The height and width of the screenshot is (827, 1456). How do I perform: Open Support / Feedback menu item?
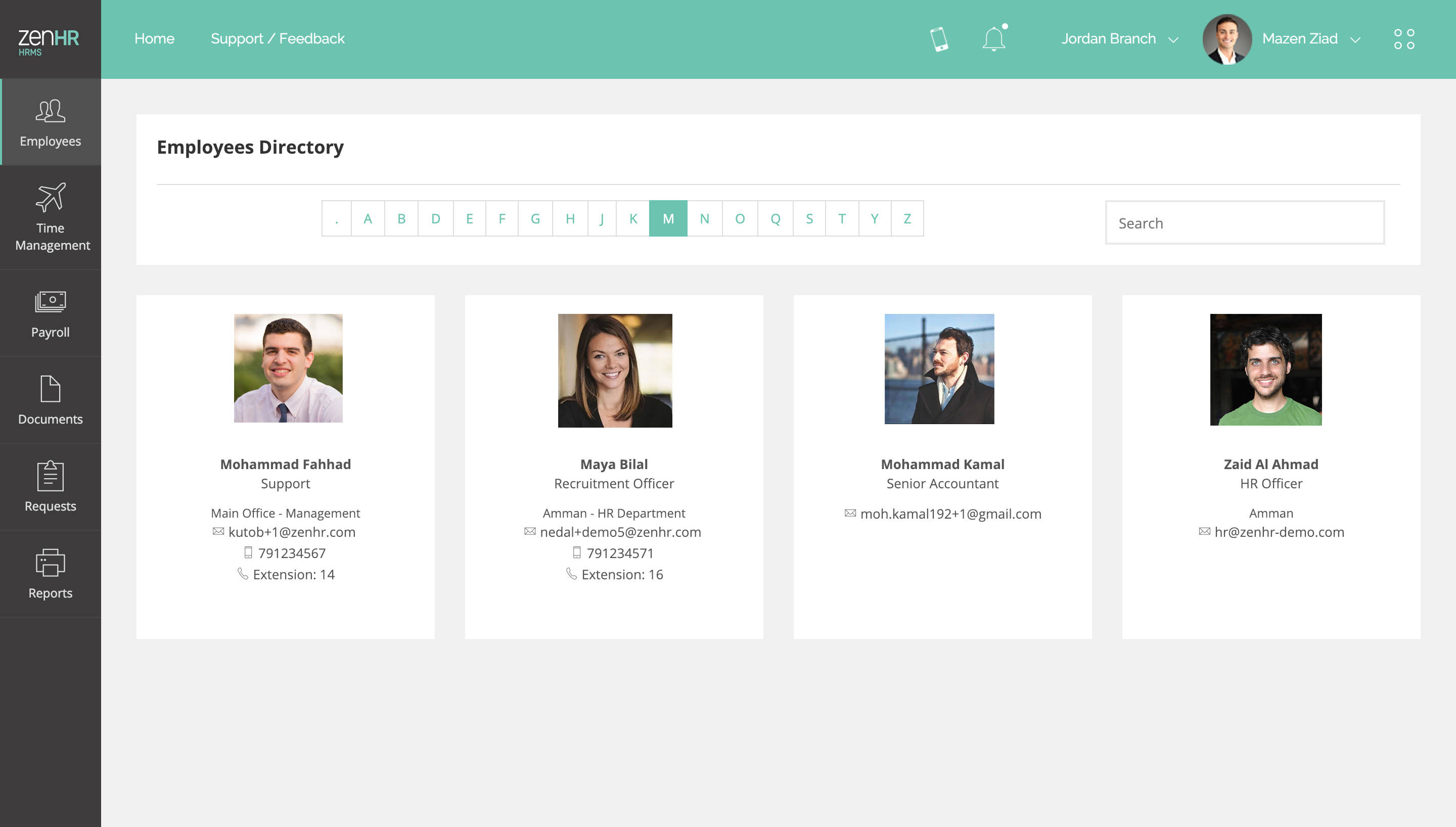[277, 38]
